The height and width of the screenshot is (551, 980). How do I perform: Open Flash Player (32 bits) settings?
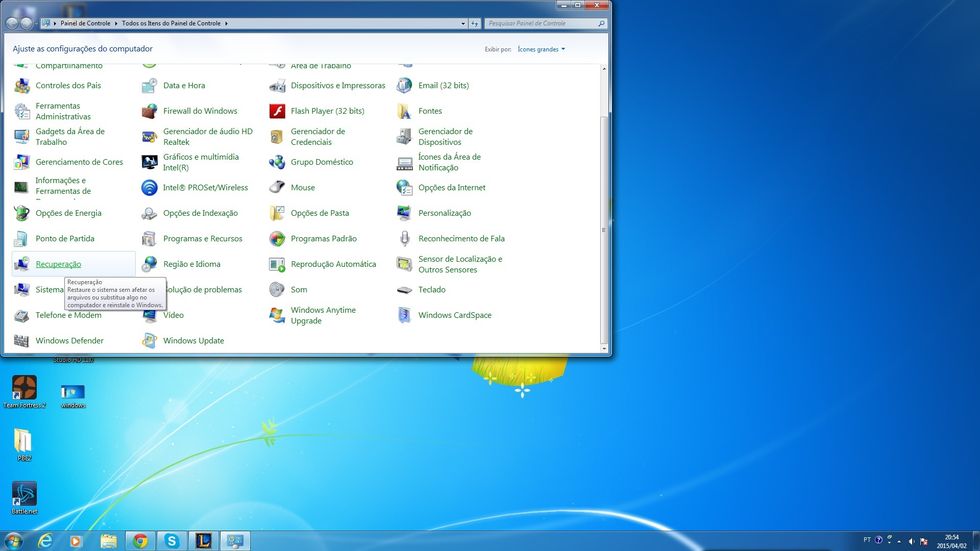coord(277,111)
